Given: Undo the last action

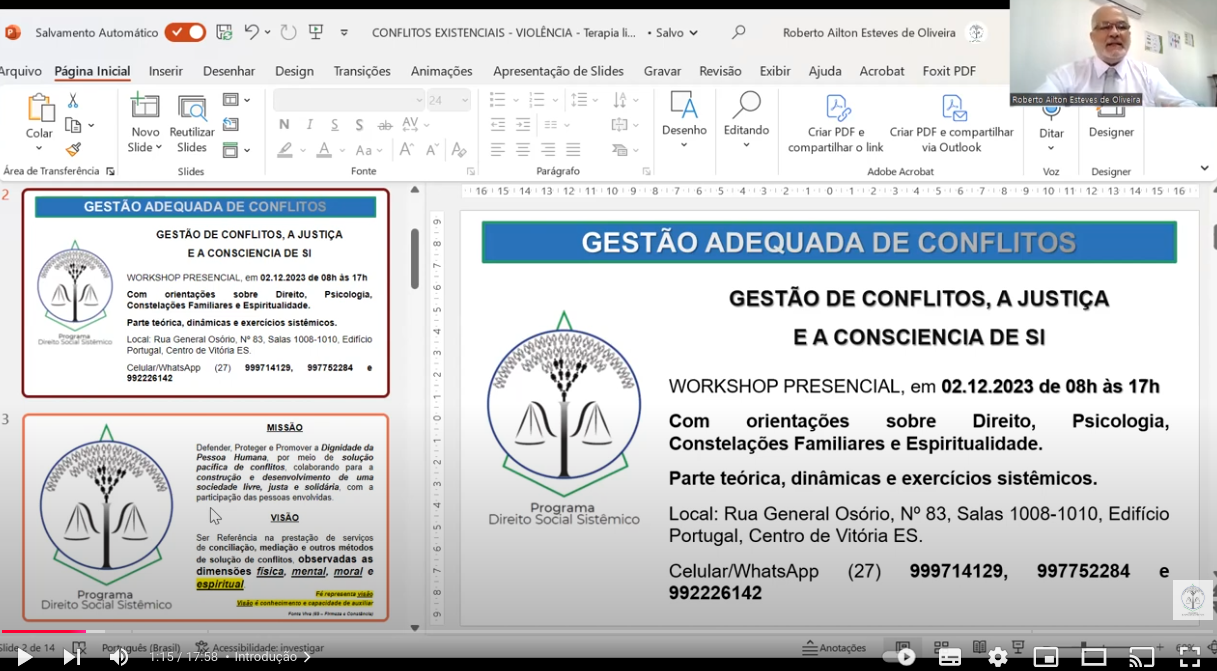Looking at the screenshot, I should 252,33.
